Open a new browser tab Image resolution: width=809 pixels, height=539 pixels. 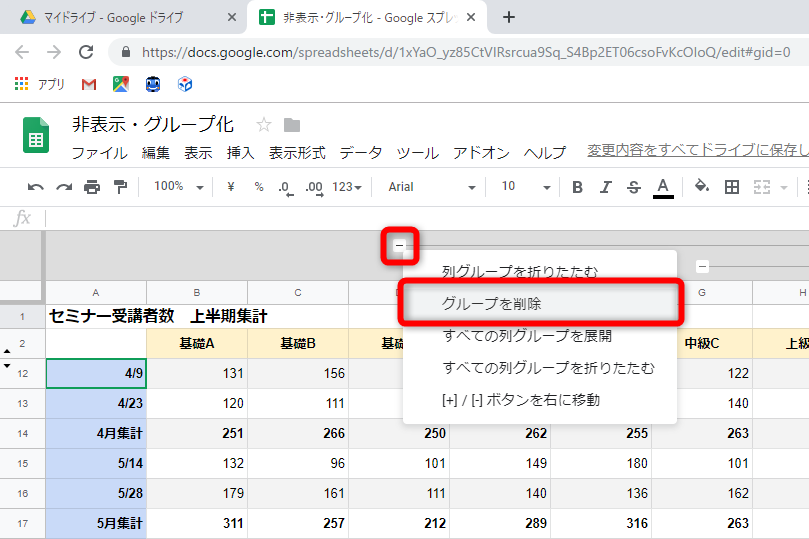pyautogui.click(x=509, y=17)
